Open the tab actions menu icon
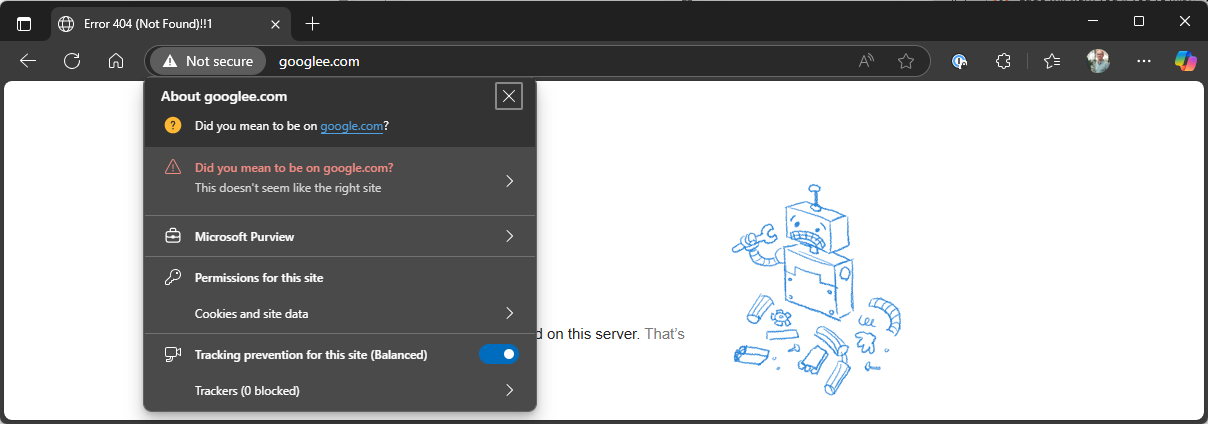This screenshot has width=1208, height=424. [24, 23]
